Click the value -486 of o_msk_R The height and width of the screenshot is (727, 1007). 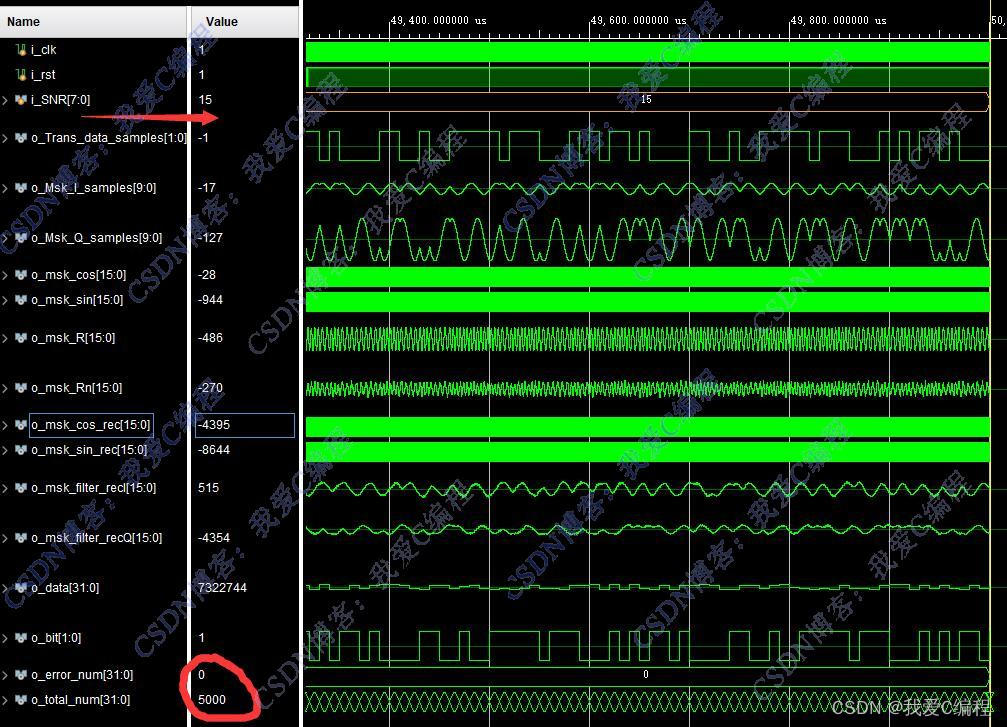(x=211, y=338)
